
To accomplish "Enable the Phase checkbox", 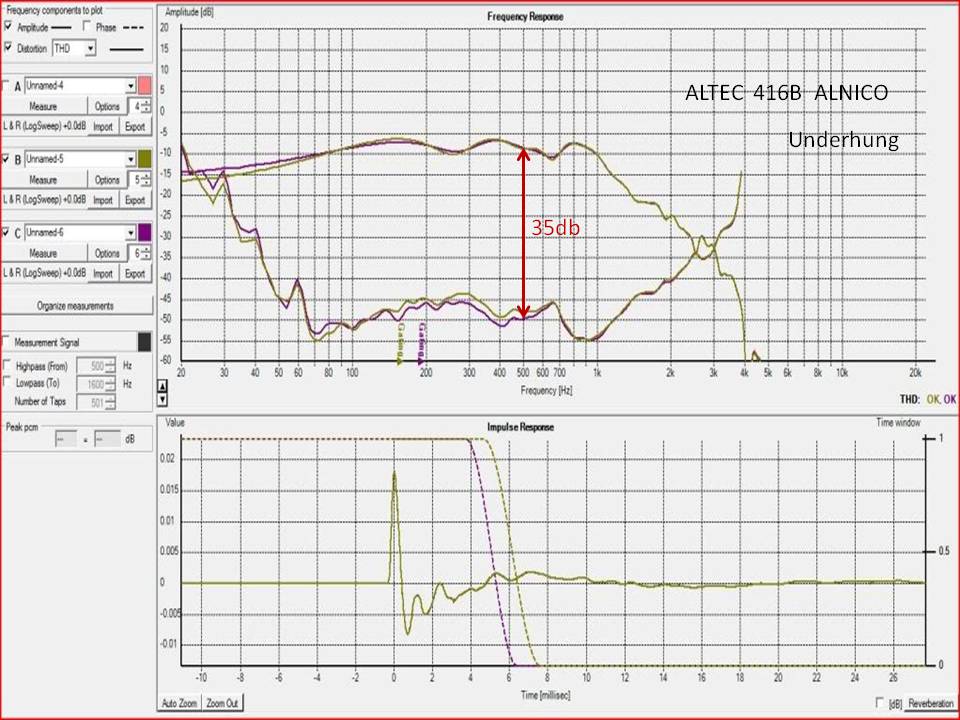I will (87, 26).
